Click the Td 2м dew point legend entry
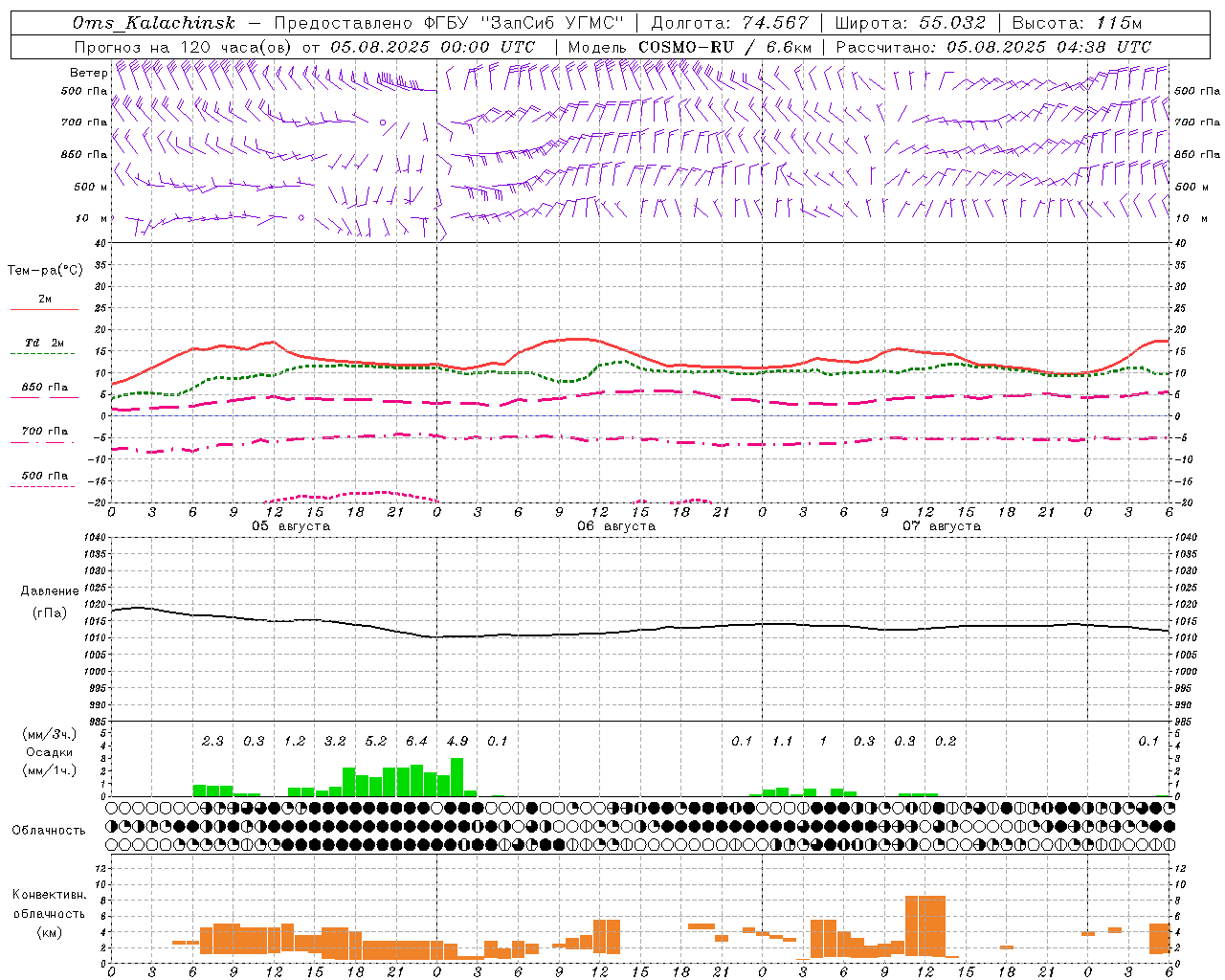Image resolution: width=1225 pixels, height=980 pixels. pyautogui.click(x=45, y=343)
